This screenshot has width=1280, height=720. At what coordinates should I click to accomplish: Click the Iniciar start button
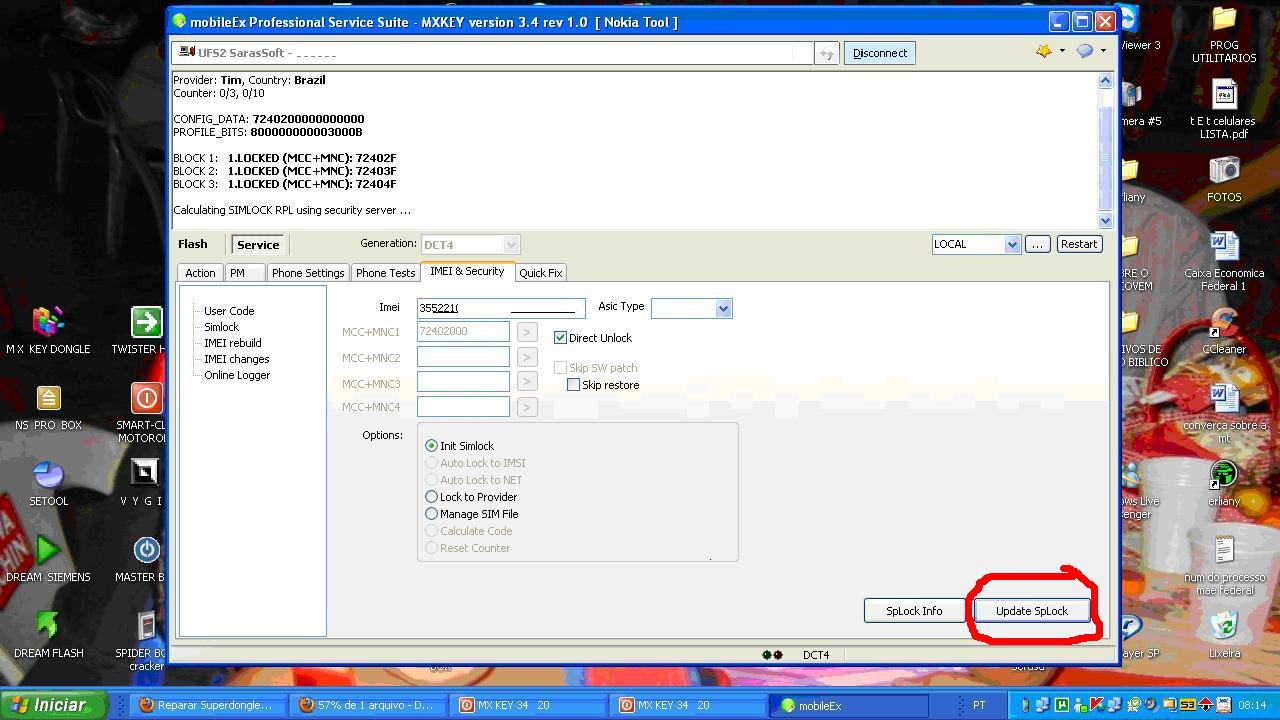pyautogui.click(x=54, y=705)
